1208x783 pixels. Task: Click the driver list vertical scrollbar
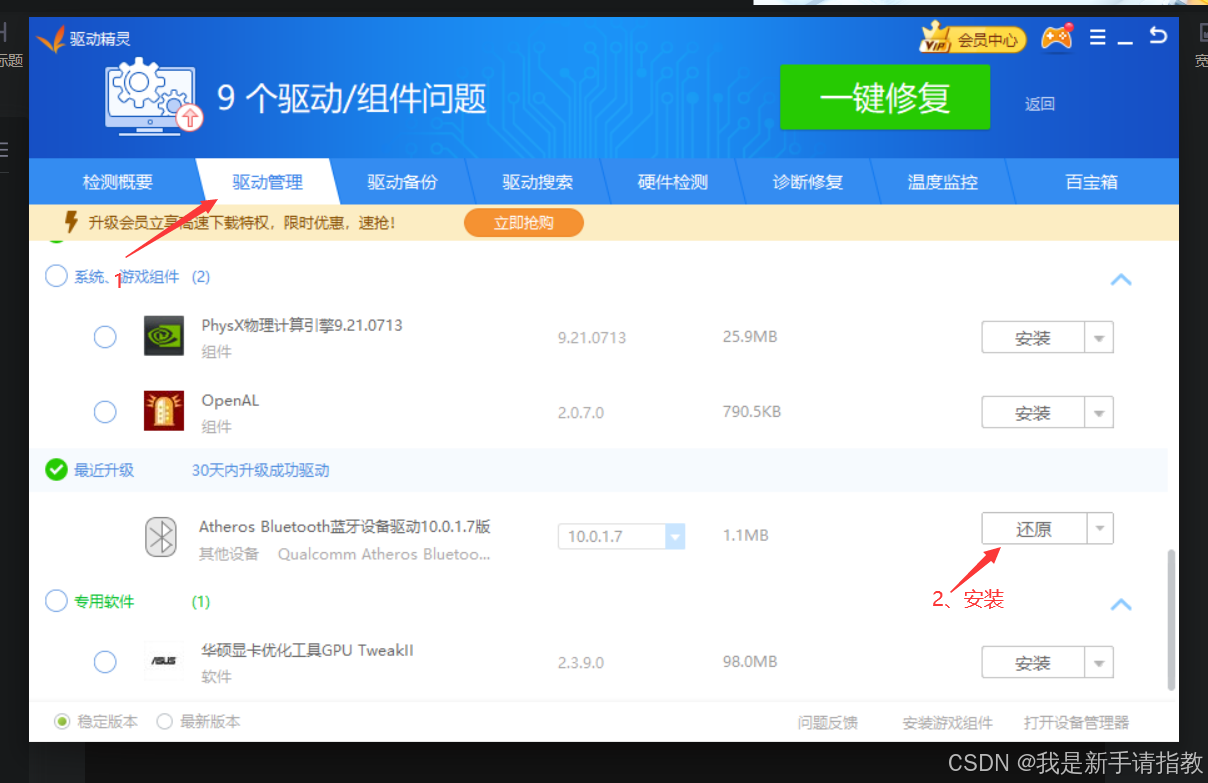1171,619
